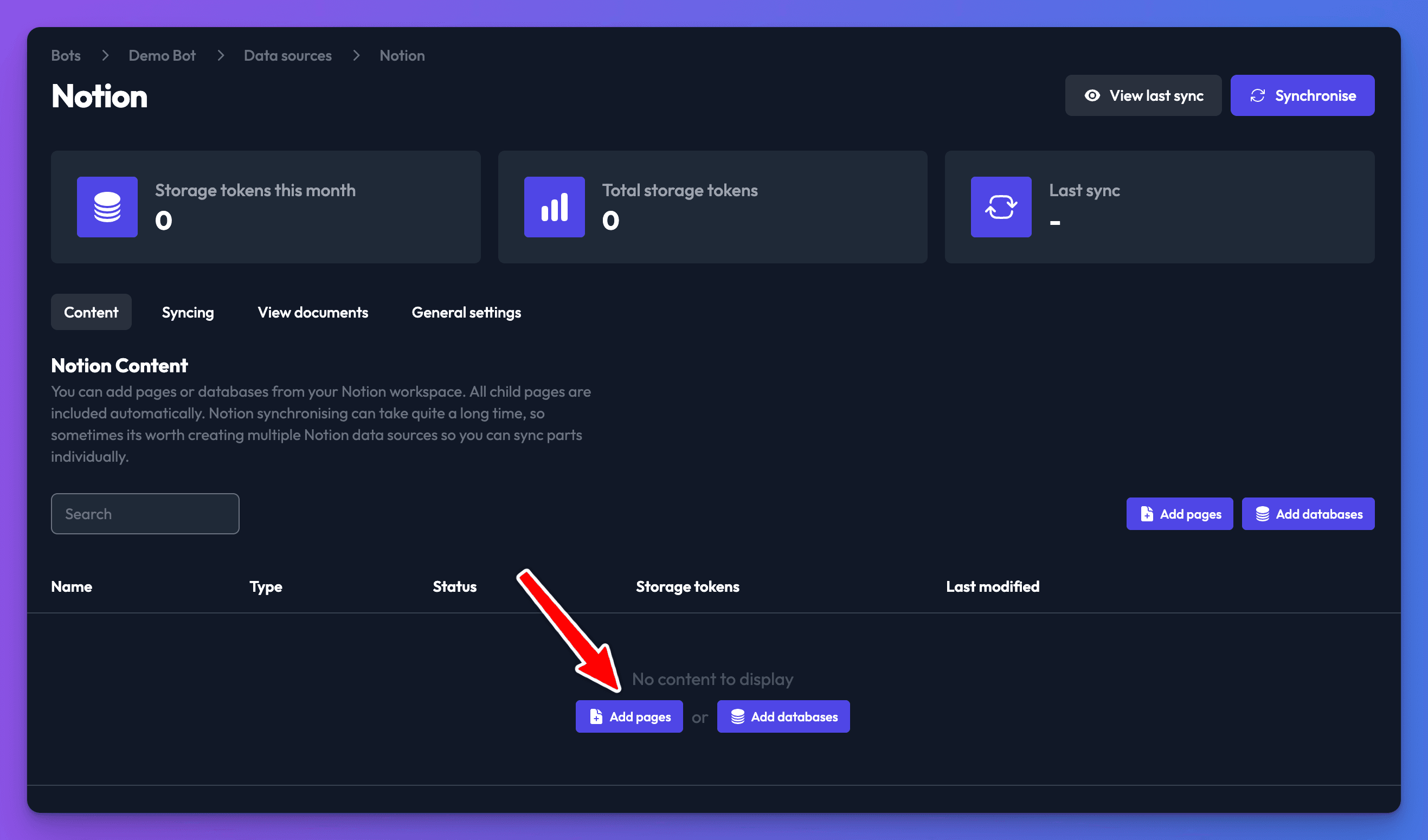This screenshot has width=1428, height=840.
Task: Click the total storage tokens bar chart icon
Action: point(554,206)
